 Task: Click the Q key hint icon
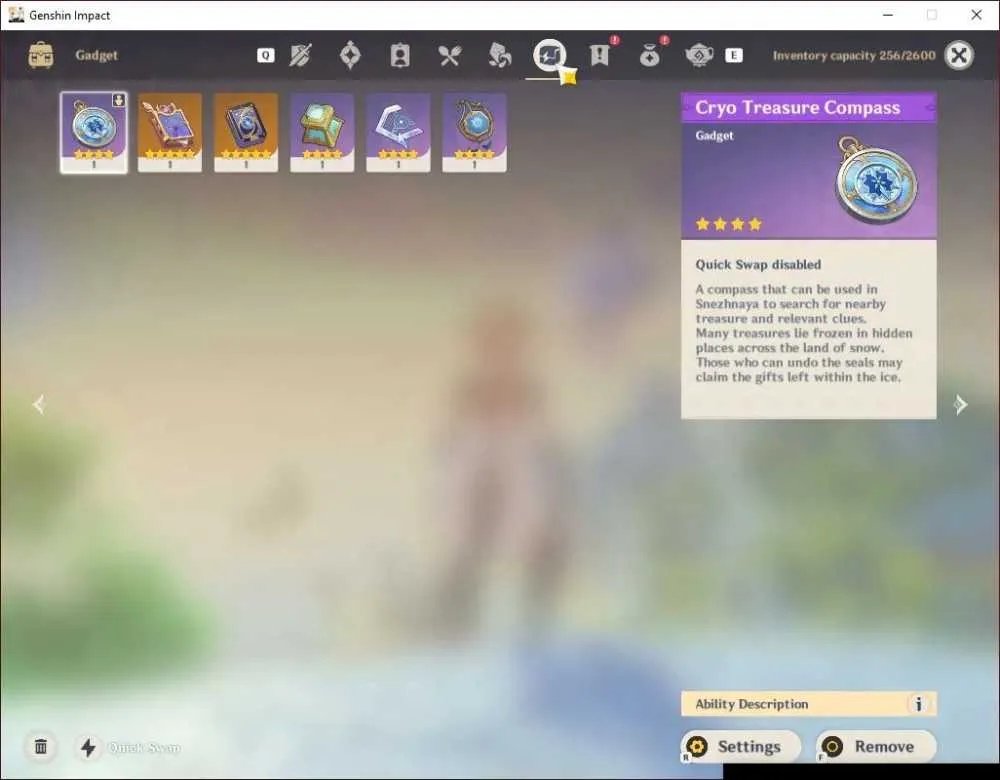(265, 55)
